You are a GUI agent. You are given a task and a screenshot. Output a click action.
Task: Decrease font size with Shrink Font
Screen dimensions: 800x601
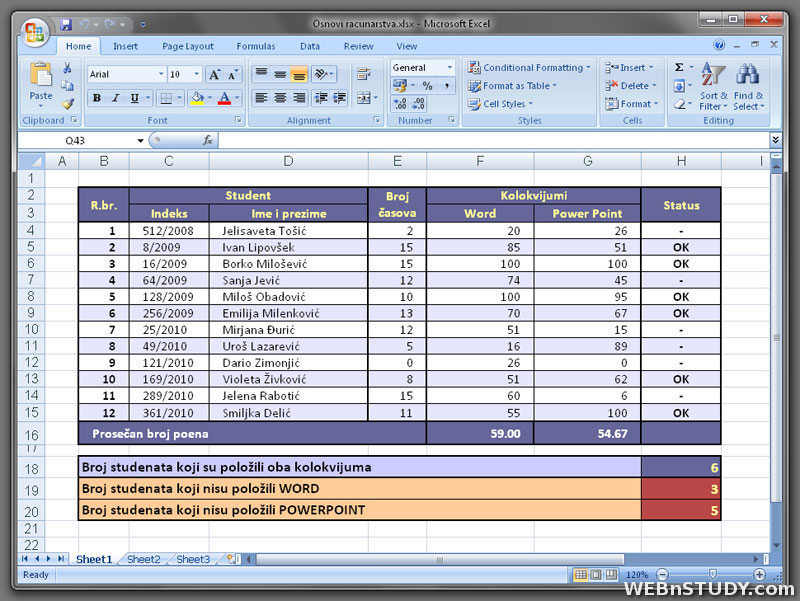point(233,74)
